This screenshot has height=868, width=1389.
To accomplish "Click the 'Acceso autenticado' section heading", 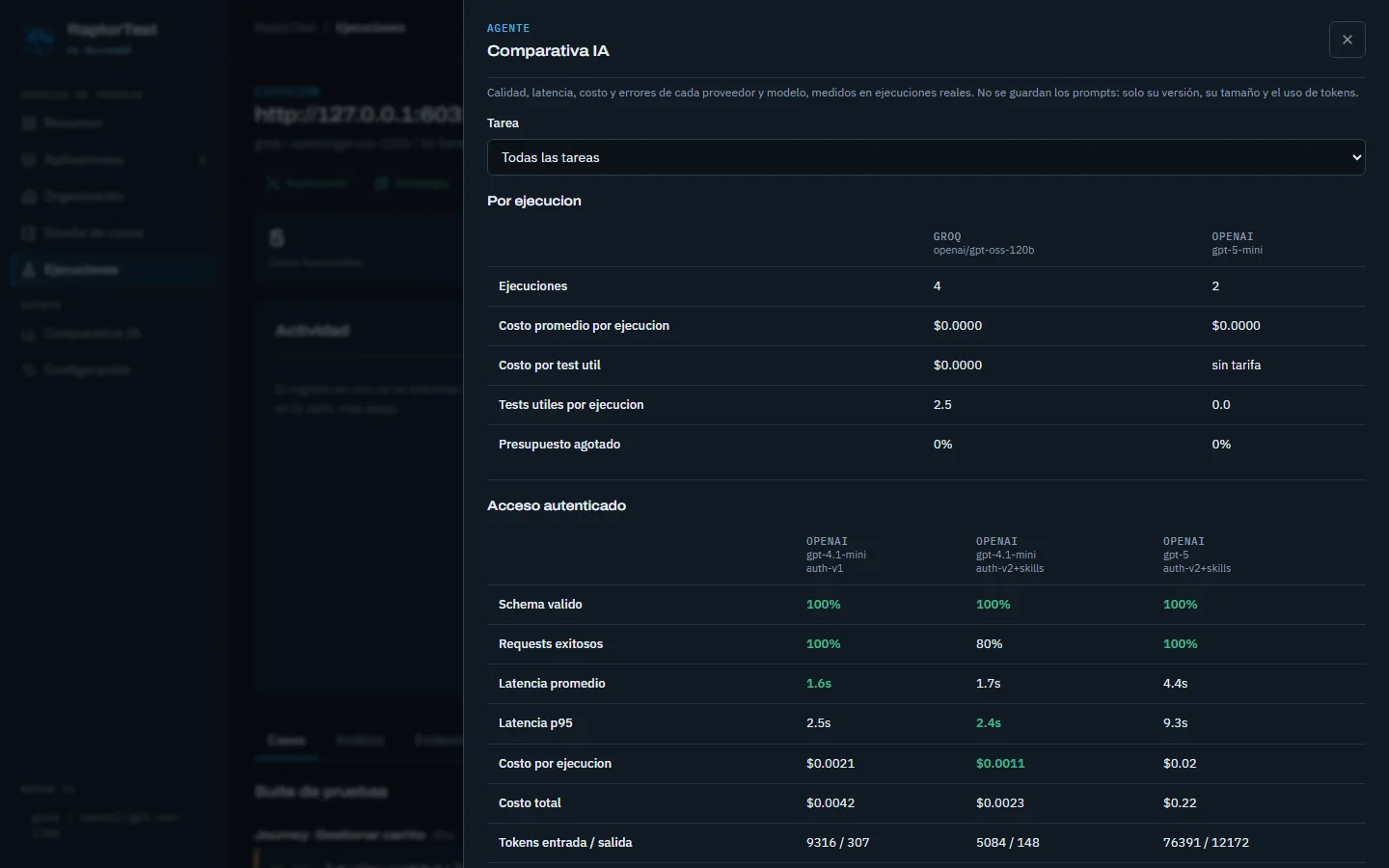I will pos(557,505).
